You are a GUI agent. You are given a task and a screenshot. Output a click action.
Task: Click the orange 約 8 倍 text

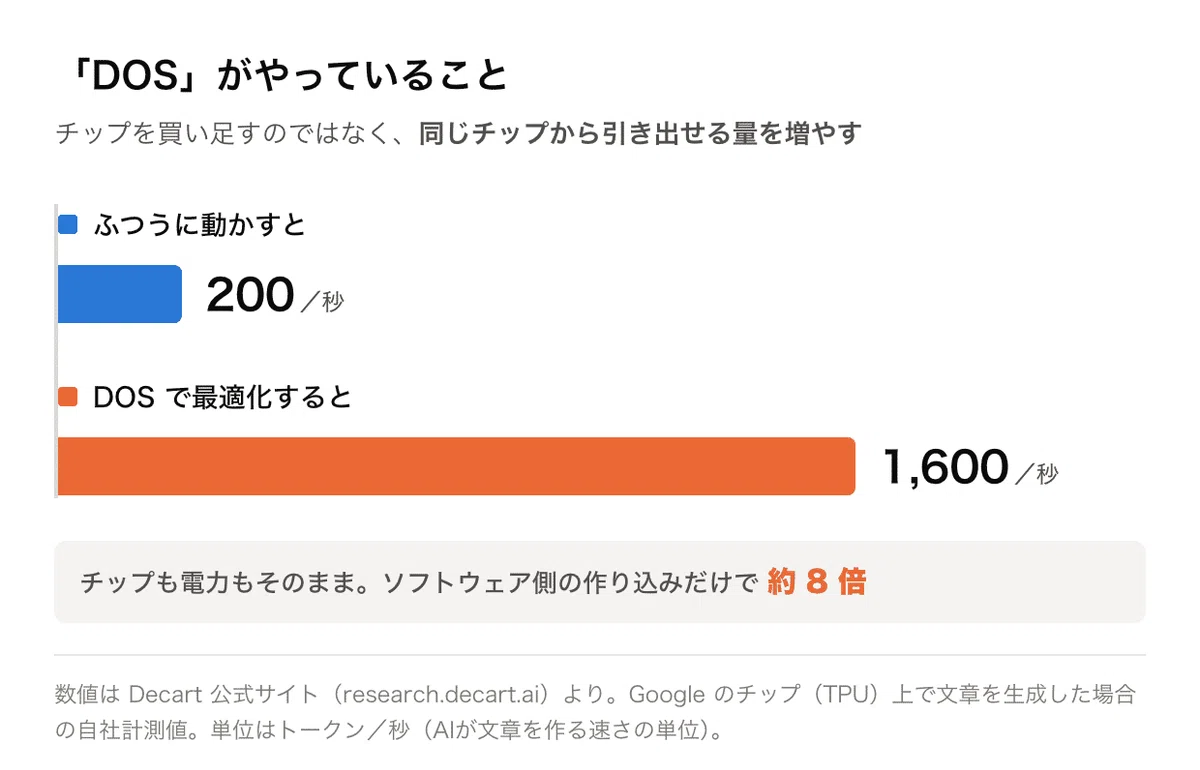(816, 582)
